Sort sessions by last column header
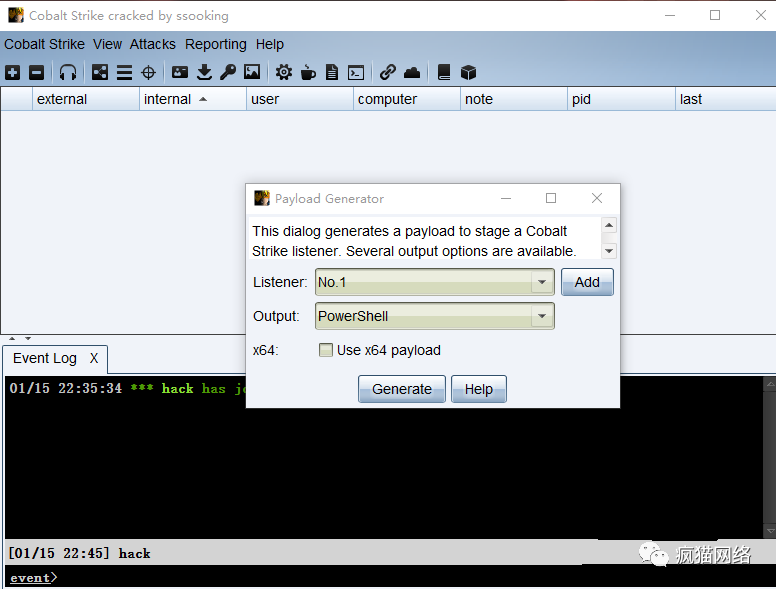 tap(726, 99)
